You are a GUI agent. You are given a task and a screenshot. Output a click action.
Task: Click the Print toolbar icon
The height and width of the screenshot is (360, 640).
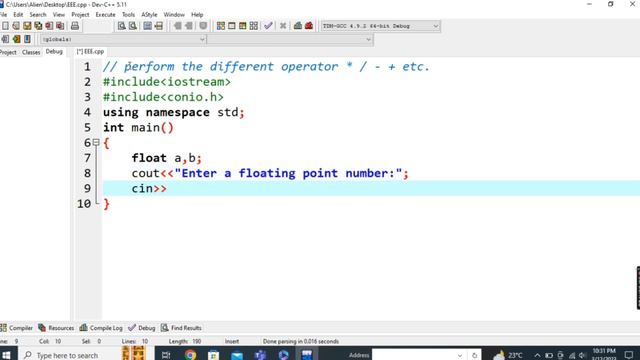(75, 26)
